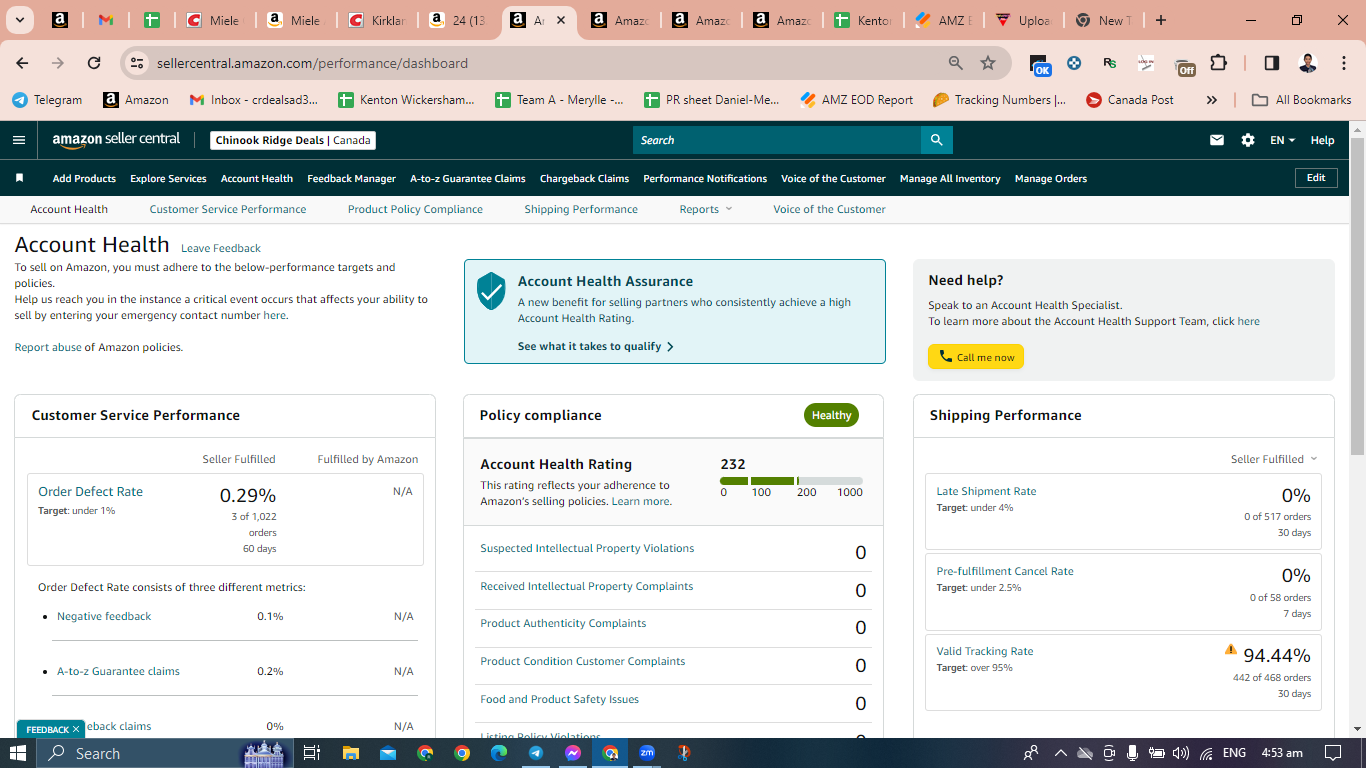Open File Explorer from the taskbar
The width and height of the screenshot is (1366, 768).
tap(350, 753)
